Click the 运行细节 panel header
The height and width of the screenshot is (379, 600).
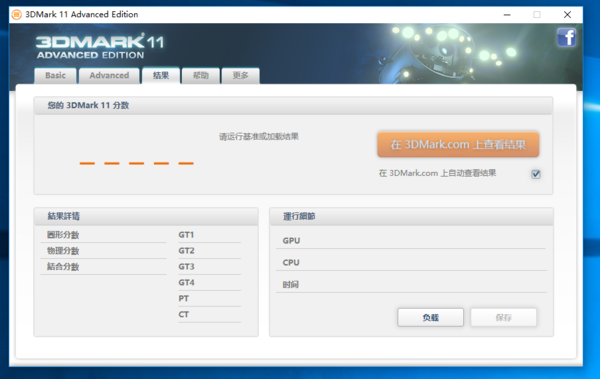pos(411,216)
